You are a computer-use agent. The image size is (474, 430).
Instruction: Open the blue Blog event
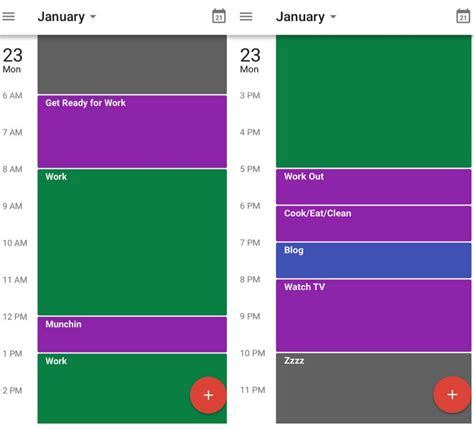click(x=374, y=260)
